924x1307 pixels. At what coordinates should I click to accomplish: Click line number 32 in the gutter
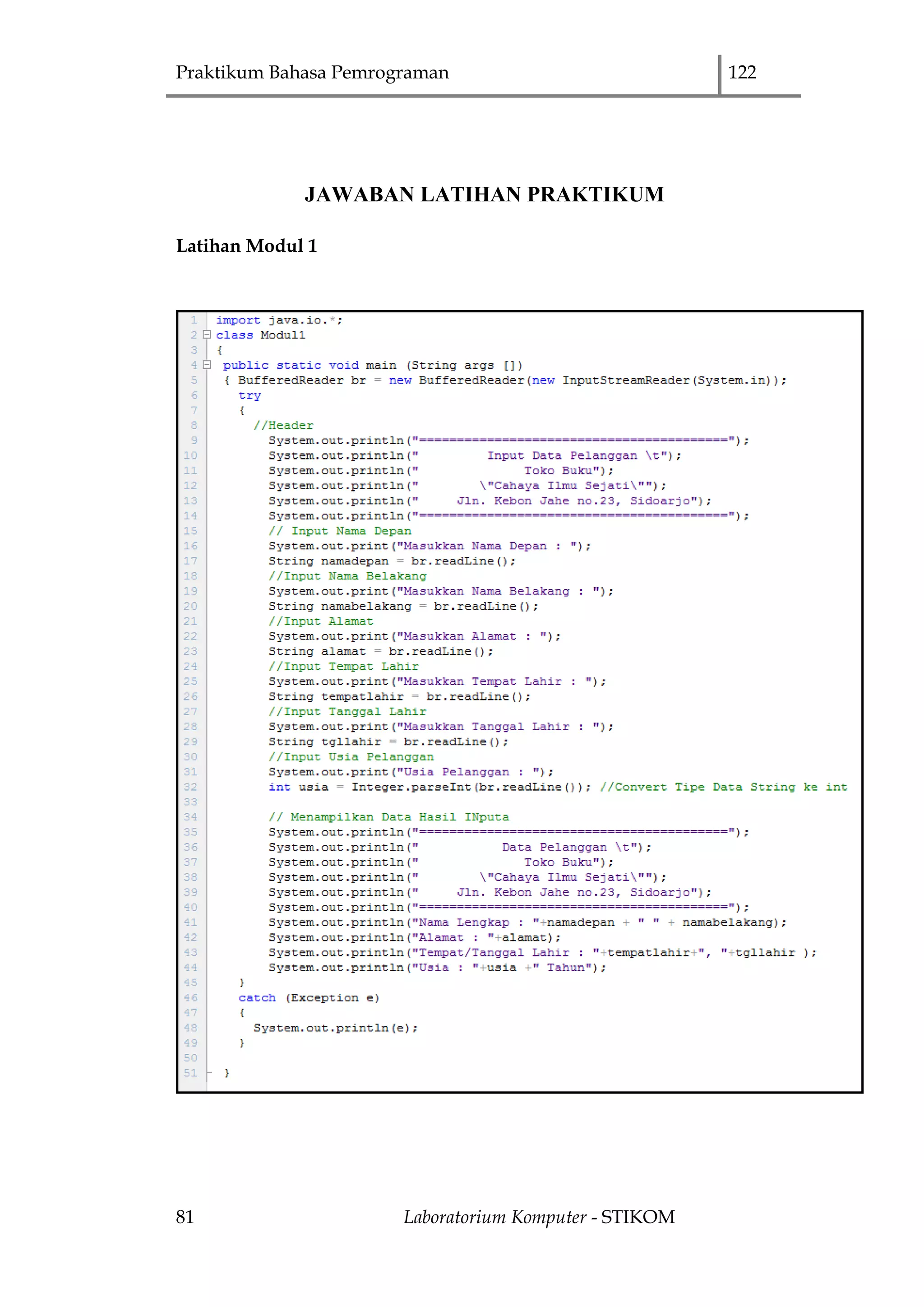pos(190,787)
